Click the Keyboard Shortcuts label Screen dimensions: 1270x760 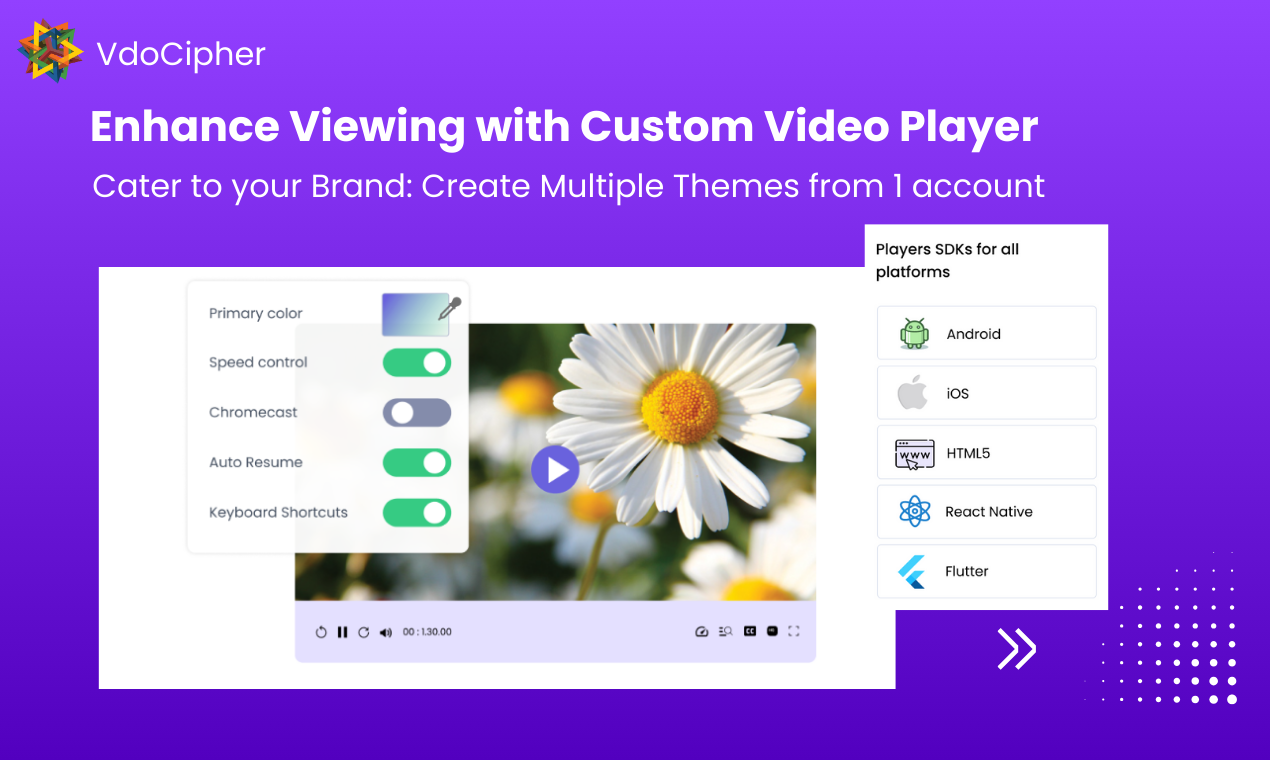[x=278, y=512]
